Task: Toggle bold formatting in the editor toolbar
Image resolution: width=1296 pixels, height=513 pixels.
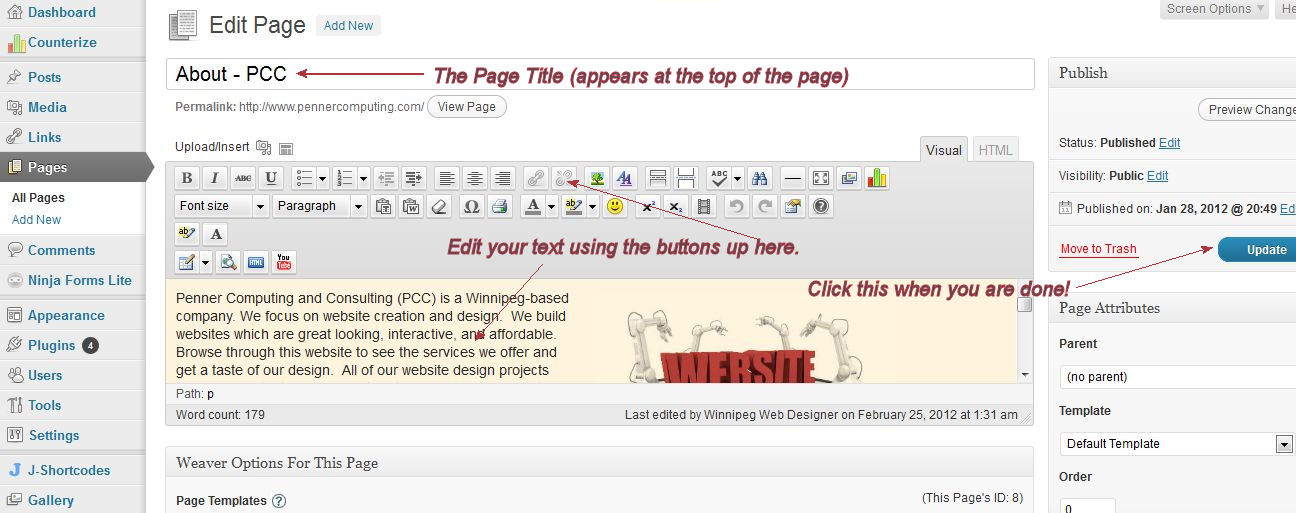Action: (x=186, y=179)
